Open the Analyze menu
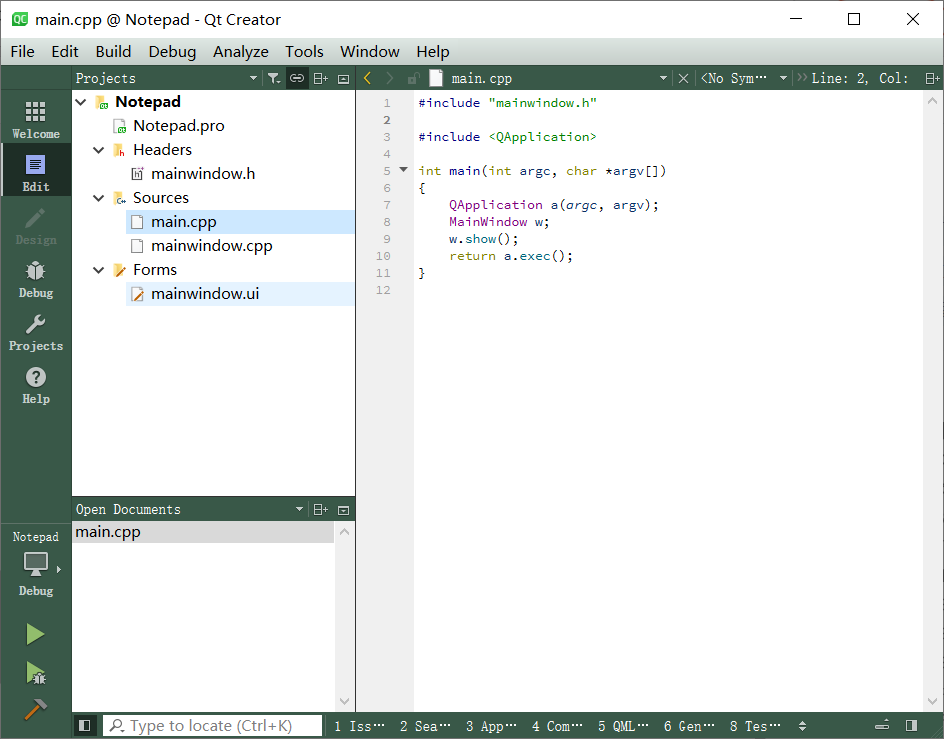The height and width of the screenshot is (739, 944). point(240,52)
